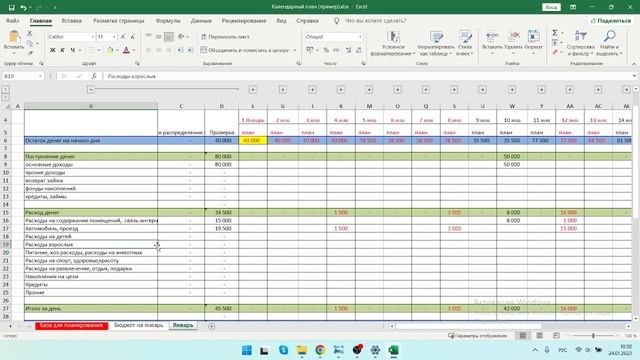Click the Sort and Filter icon
This screenshot has width=640, height=360.
[580, 36]
